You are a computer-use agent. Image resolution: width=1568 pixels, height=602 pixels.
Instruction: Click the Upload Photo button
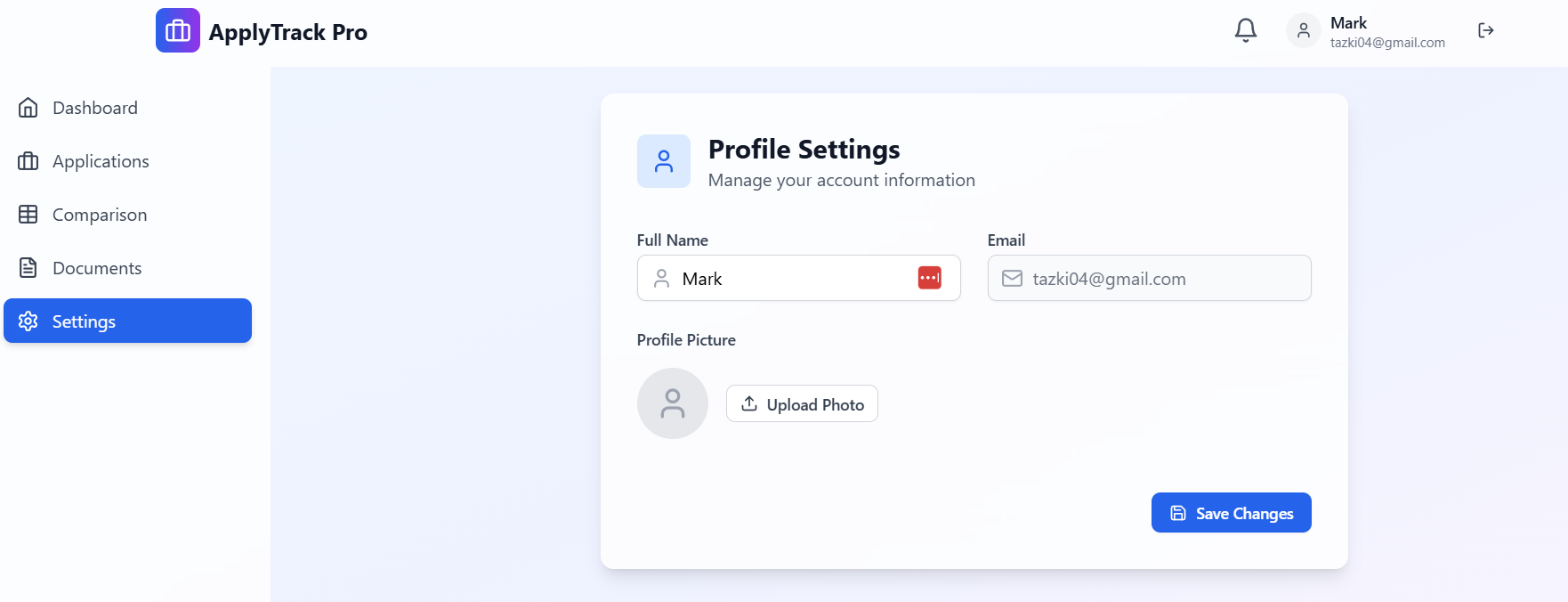[802, 403]
